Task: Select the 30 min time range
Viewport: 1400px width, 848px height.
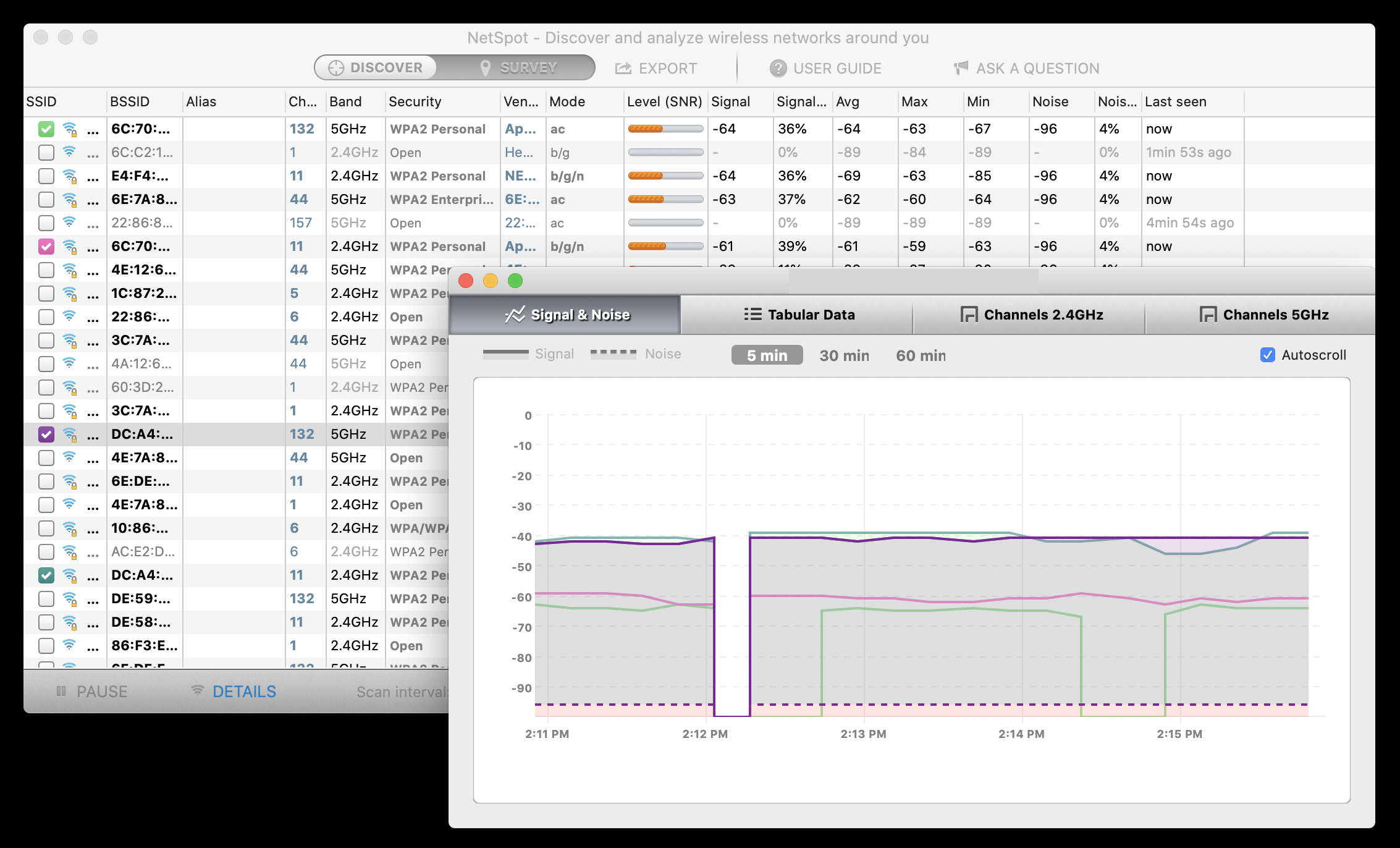Action: coord(844,355)
